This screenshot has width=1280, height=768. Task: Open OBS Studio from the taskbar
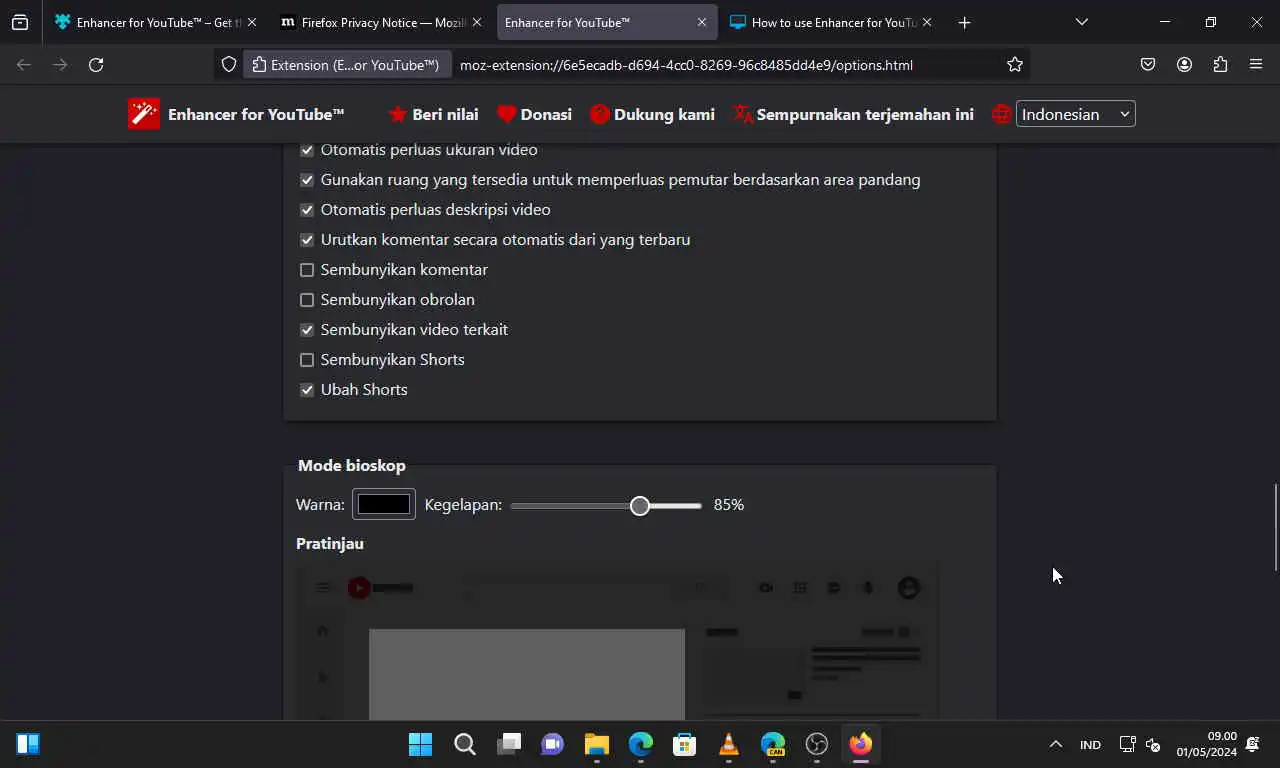817,744
